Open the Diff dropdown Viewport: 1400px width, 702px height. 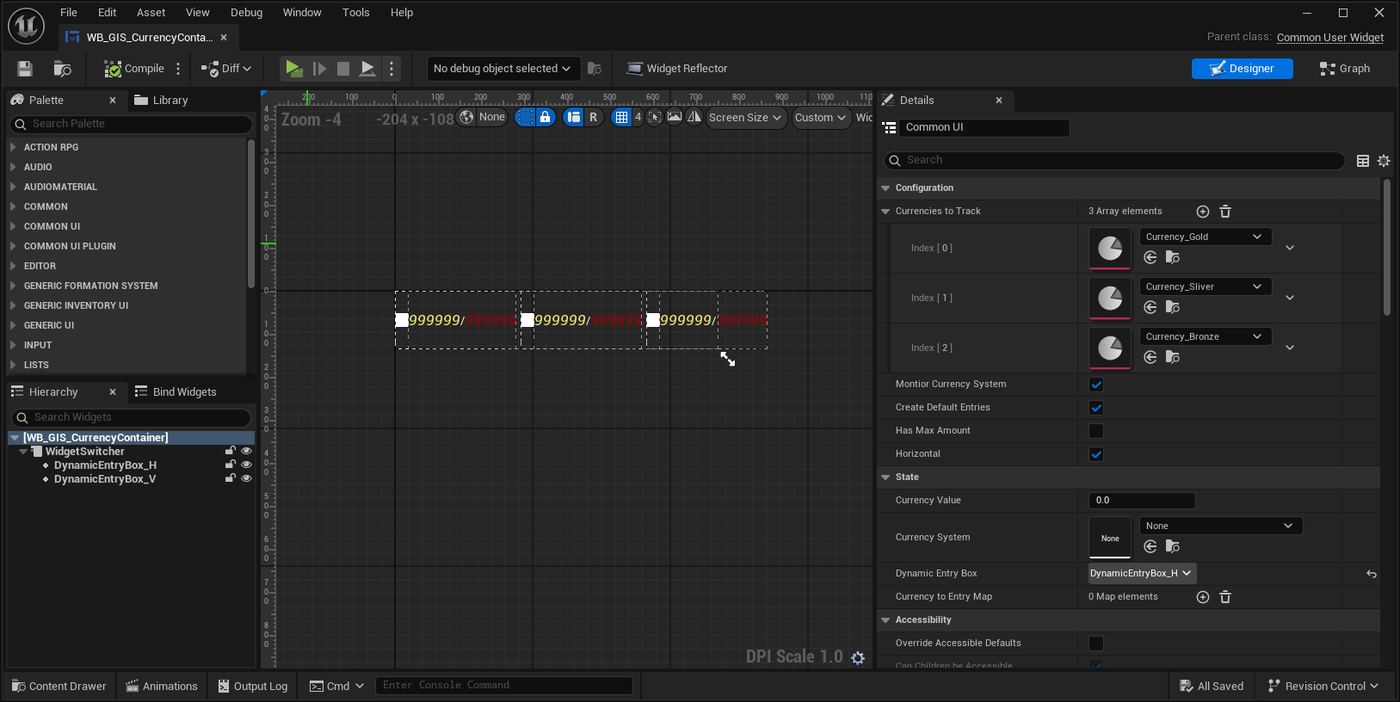click(x=226, y=69)
